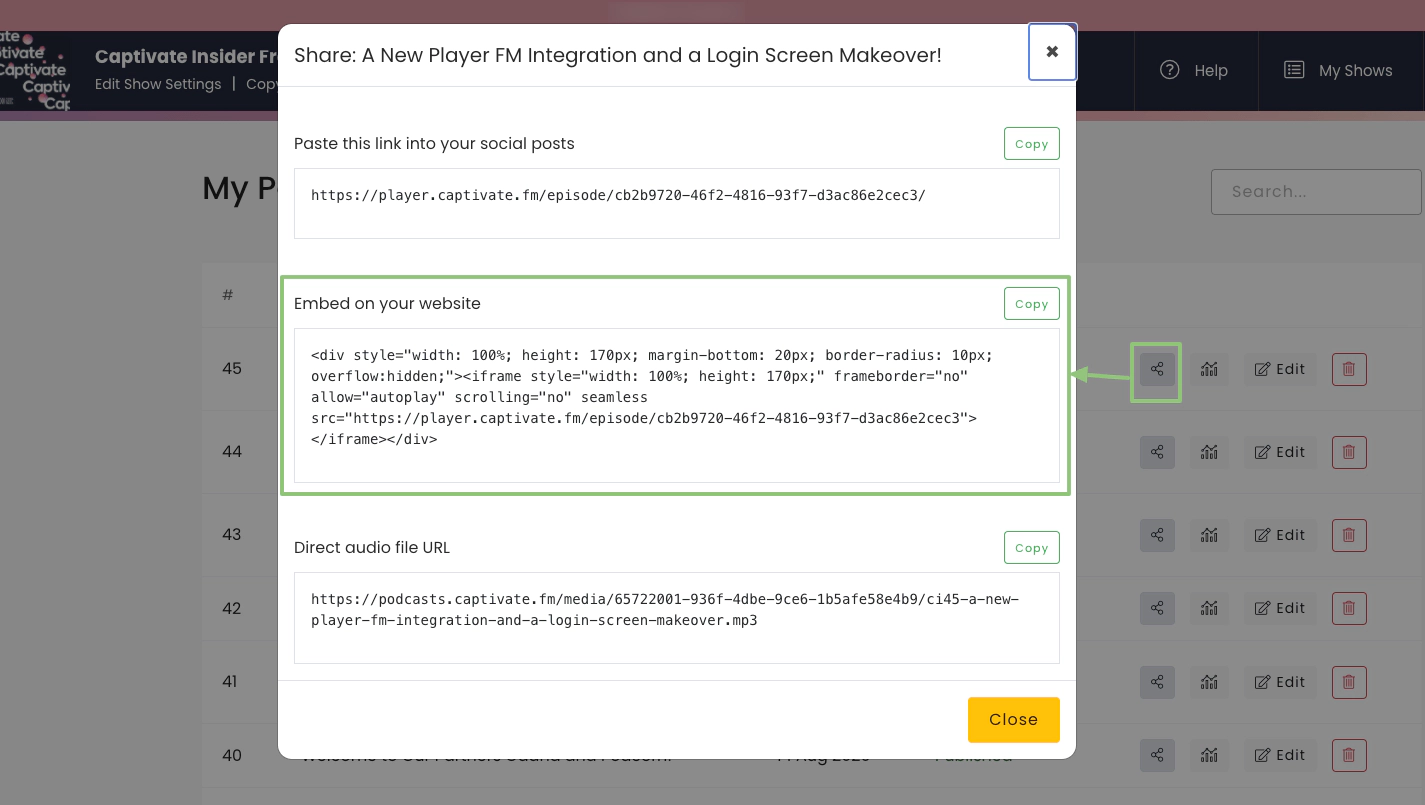Click trash icon for episode 40

[1348, 755]
